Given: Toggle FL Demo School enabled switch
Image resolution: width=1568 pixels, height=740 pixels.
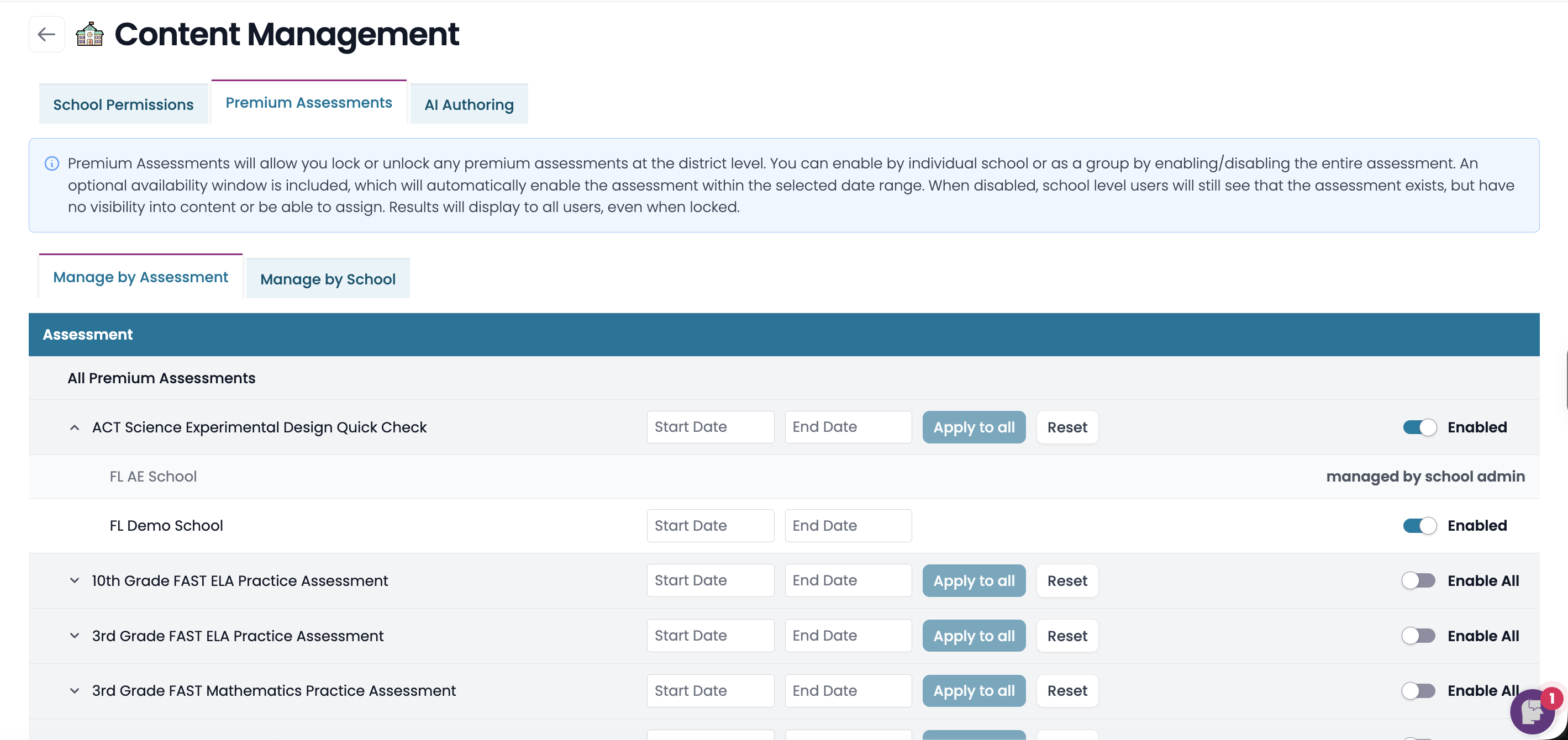Looking at the screenshot, I should click(1419, 526).
